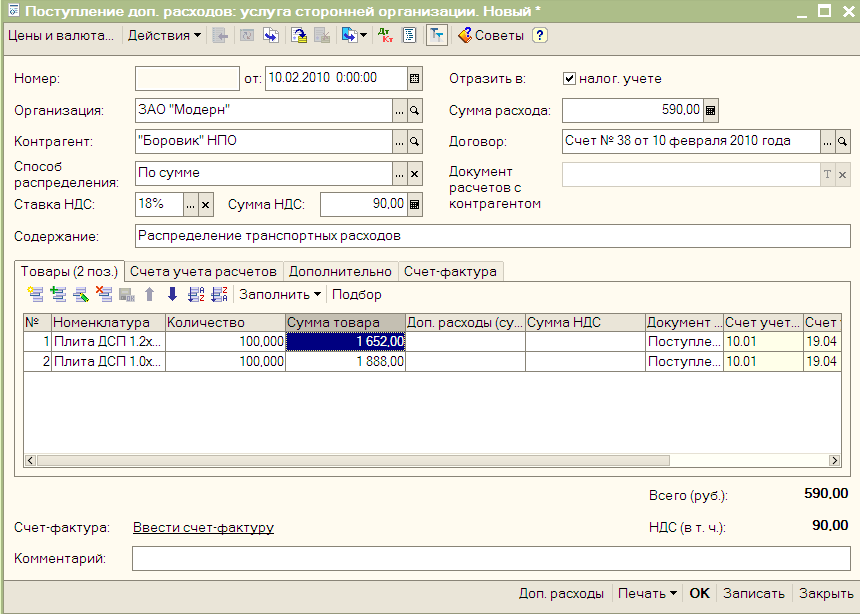Image resolution: width=860 pixels, height=614 pixels.
Task: Open calculator for Сумма НДС field
Action: pyautogui.click(x=415, y=204)
